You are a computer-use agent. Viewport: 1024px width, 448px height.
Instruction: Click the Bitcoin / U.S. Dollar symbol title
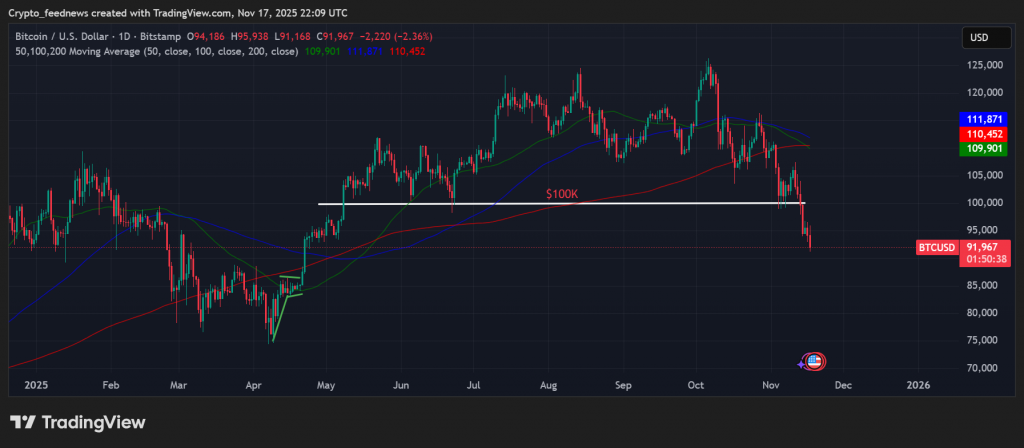[x=79, y=37]
